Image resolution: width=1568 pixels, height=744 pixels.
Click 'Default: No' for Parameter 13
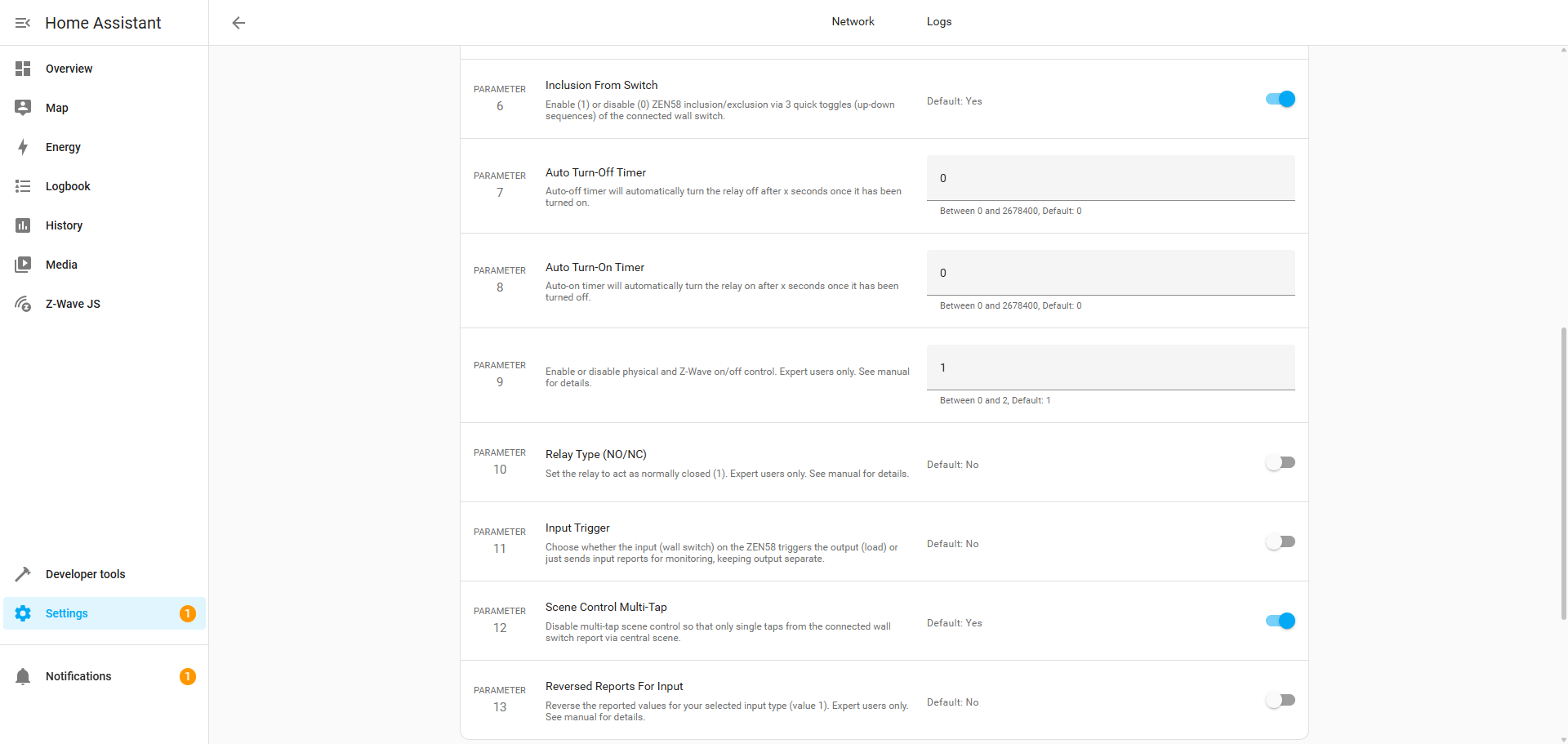952,702
